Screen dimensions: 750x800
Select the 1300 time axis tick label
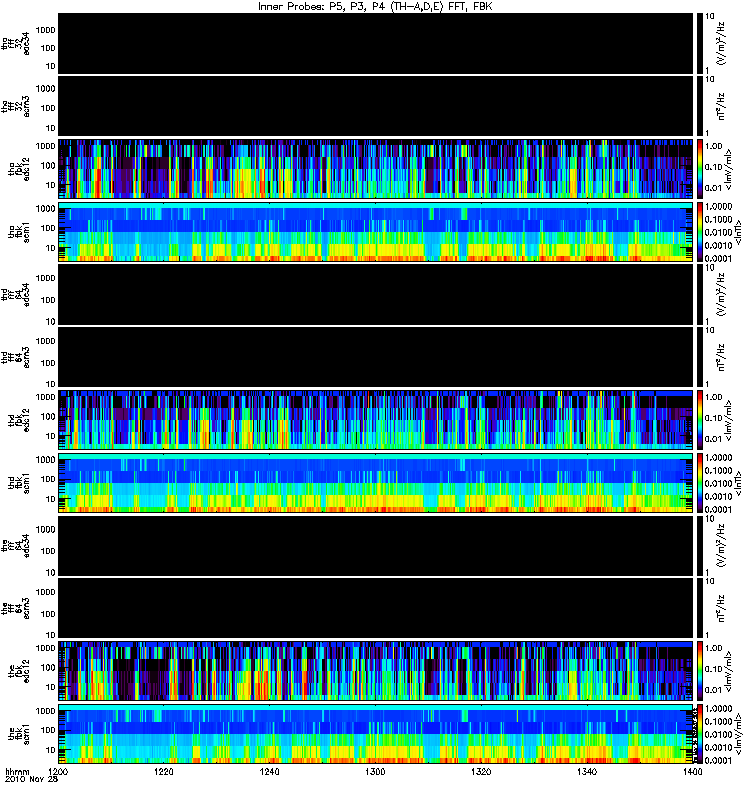[x=375, y=772]
